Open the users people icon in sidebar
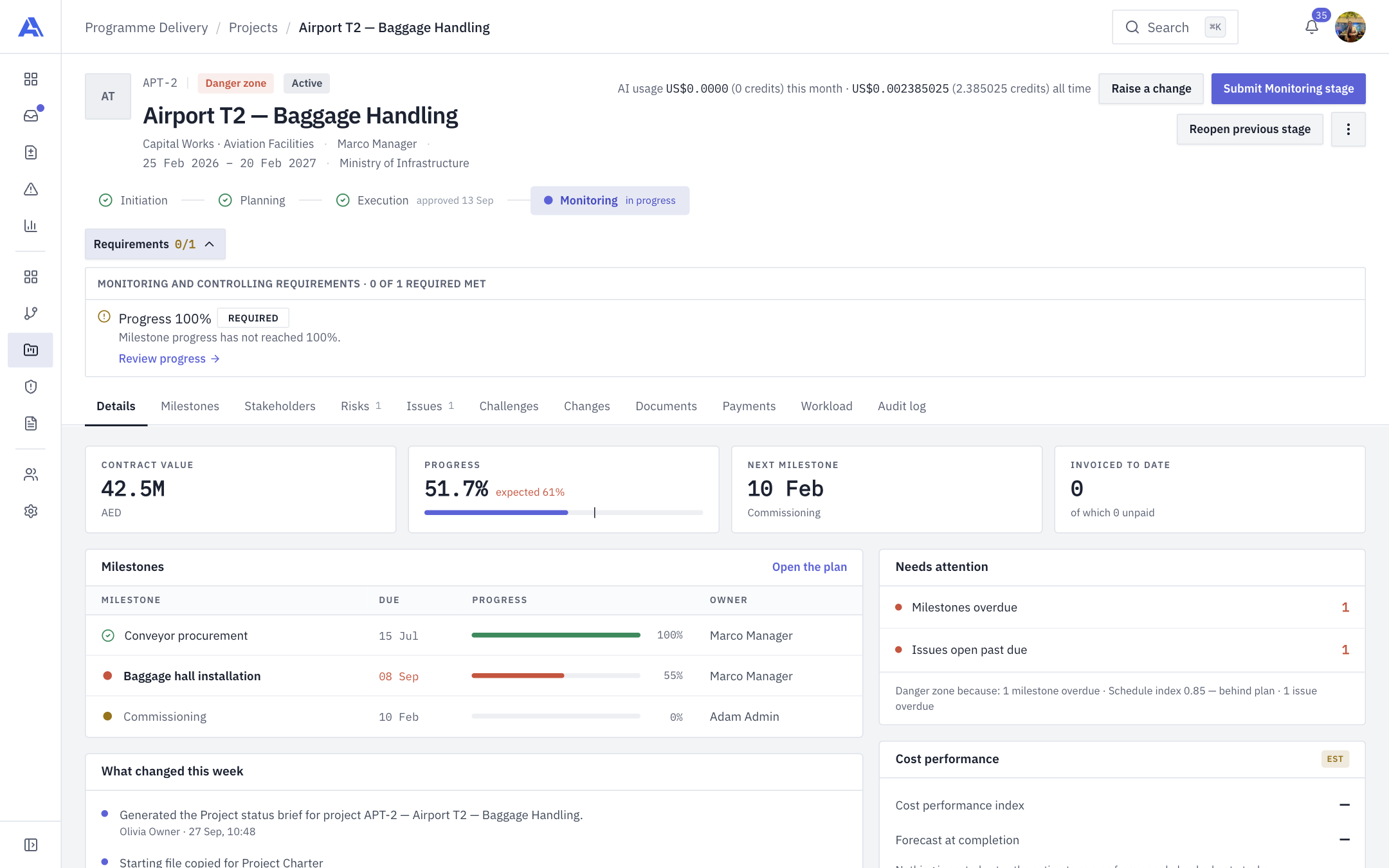This screenshot has width=1389, height=868. pyautogui.click(x=31, y=475)
